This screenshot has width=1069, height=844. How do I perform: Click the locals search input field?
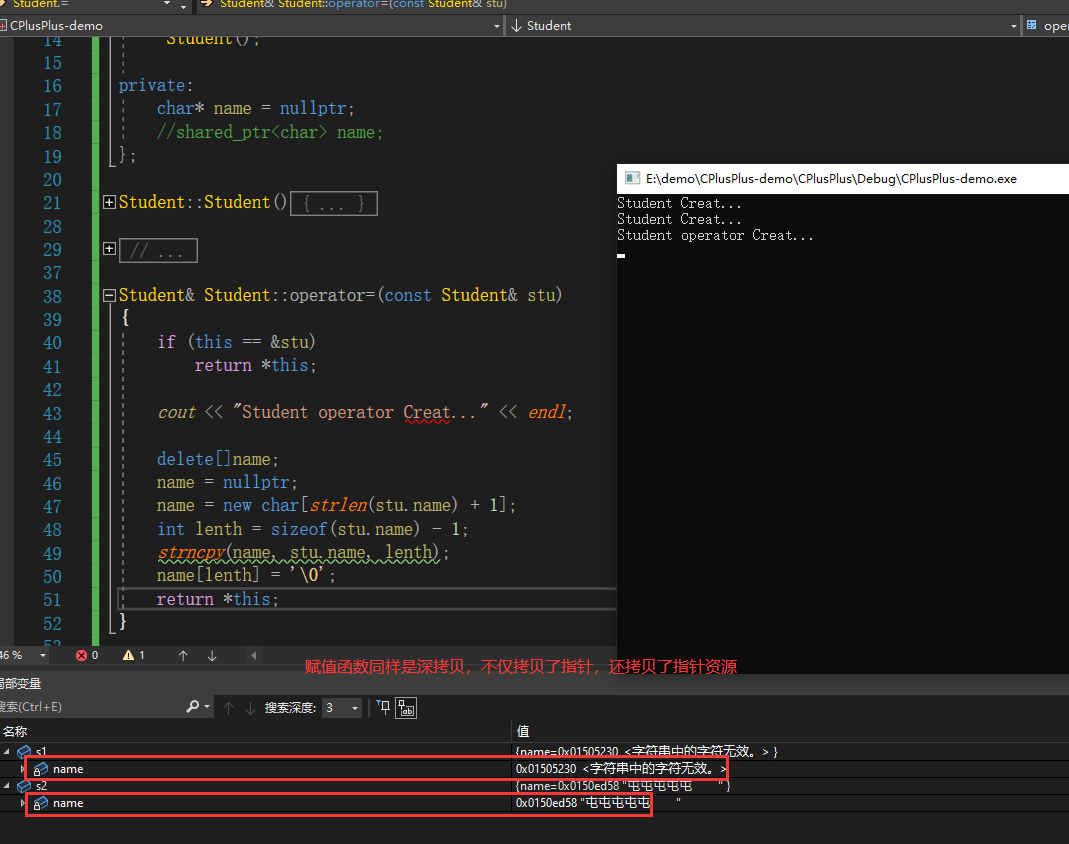pyautogui.click(x=90, y=707)
